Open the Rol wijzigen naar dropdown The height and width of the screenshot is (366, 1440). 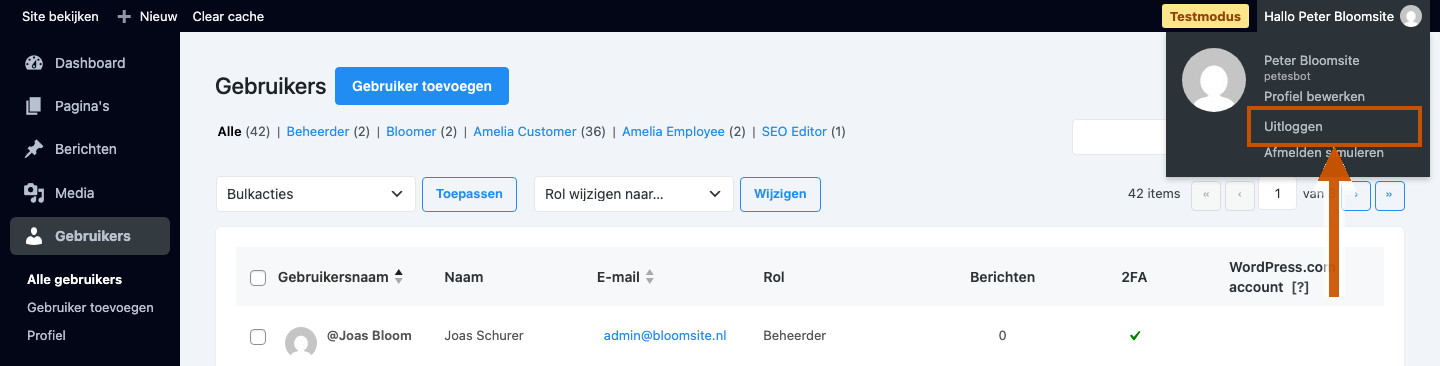point(634,194)
